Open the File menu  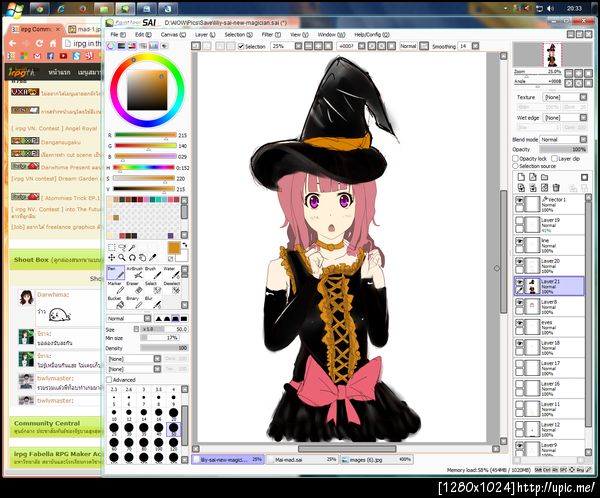click(x=118, y=34)
